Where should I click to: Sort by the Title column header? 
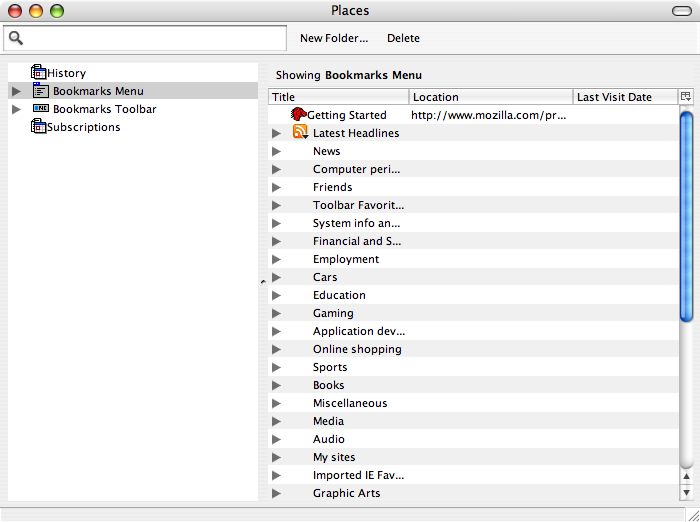click(x=339, y=97)
